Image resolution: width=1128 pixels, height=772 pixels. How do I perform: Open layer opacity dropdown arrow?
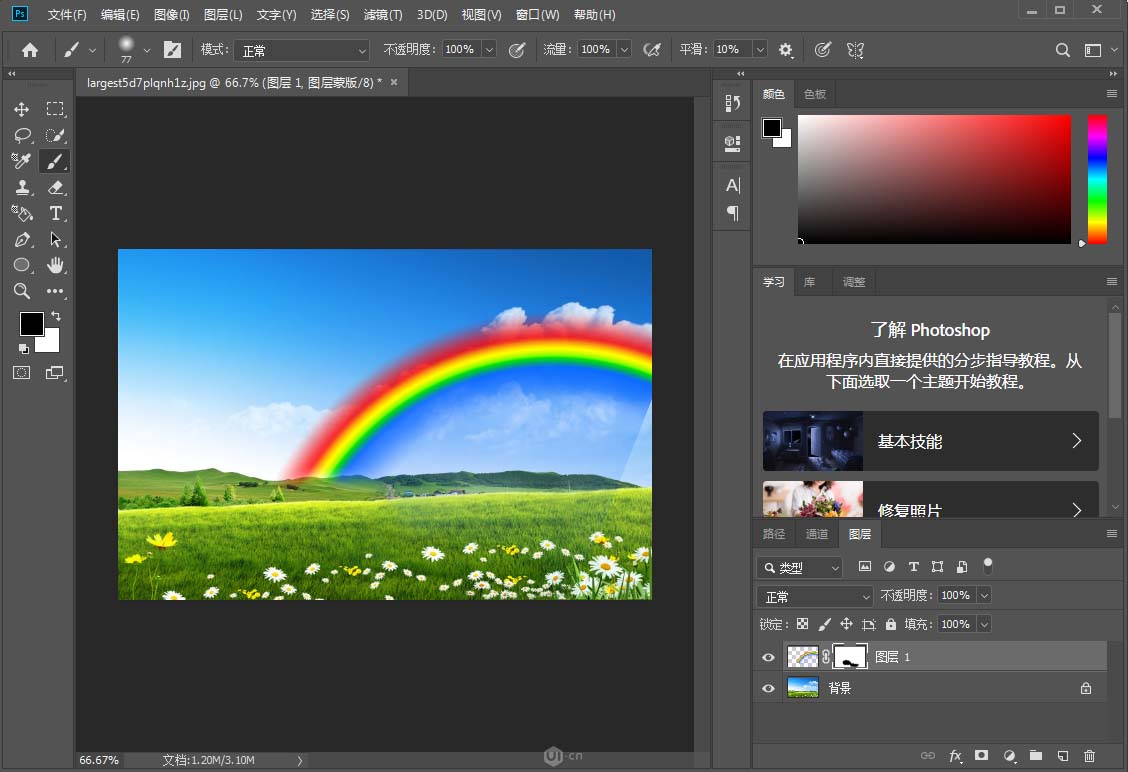[x=984, y=595]
